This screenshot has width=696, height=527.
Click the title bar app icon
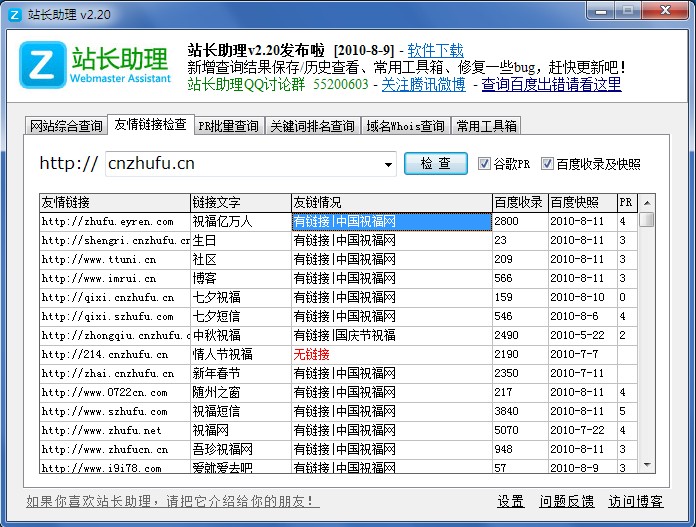coord(15,15)
